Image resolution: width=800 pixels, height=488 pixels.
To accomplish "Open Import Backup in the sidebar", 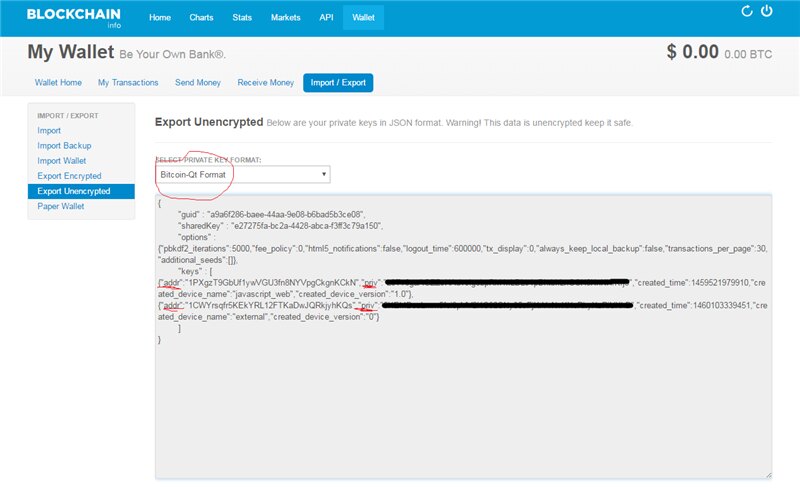I will pyautogui.click(x=64, y=146).
